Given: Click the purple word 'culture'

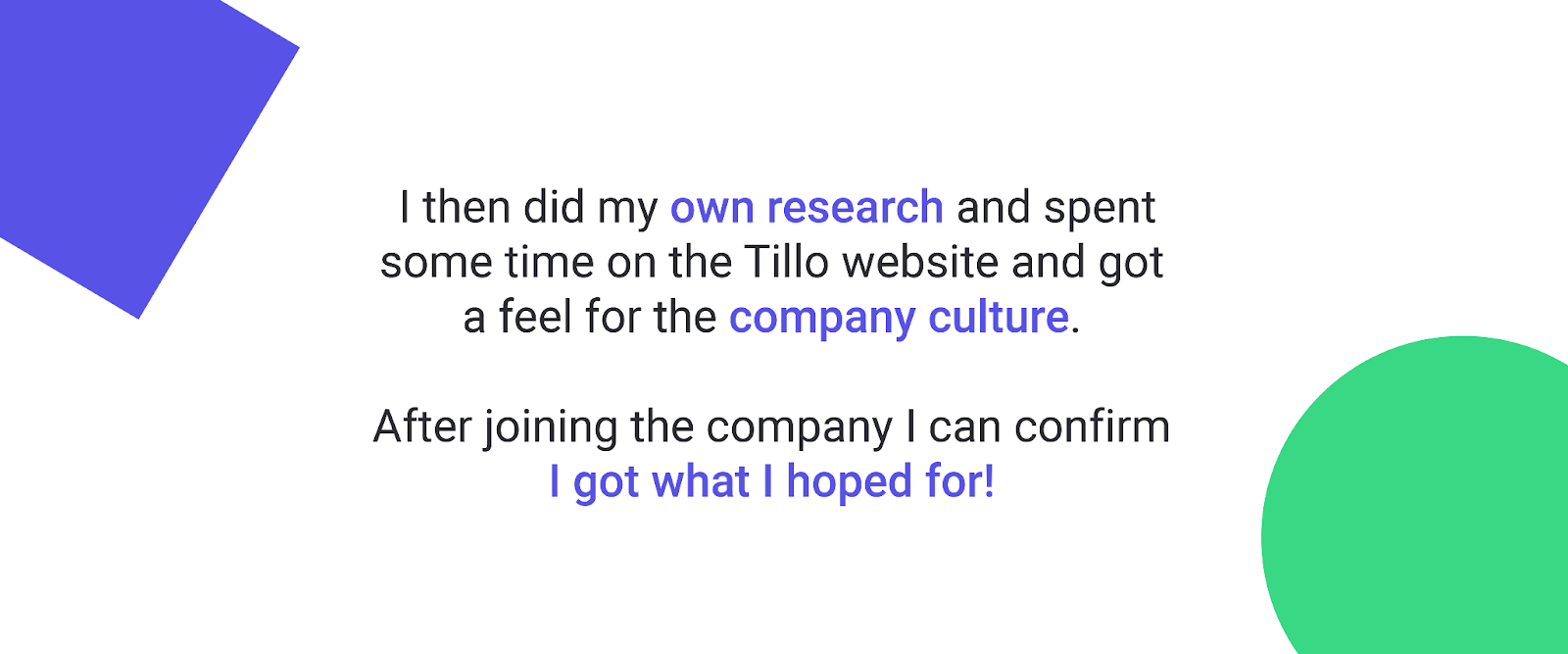Looking at the screenshot, I should click(999, 318).
